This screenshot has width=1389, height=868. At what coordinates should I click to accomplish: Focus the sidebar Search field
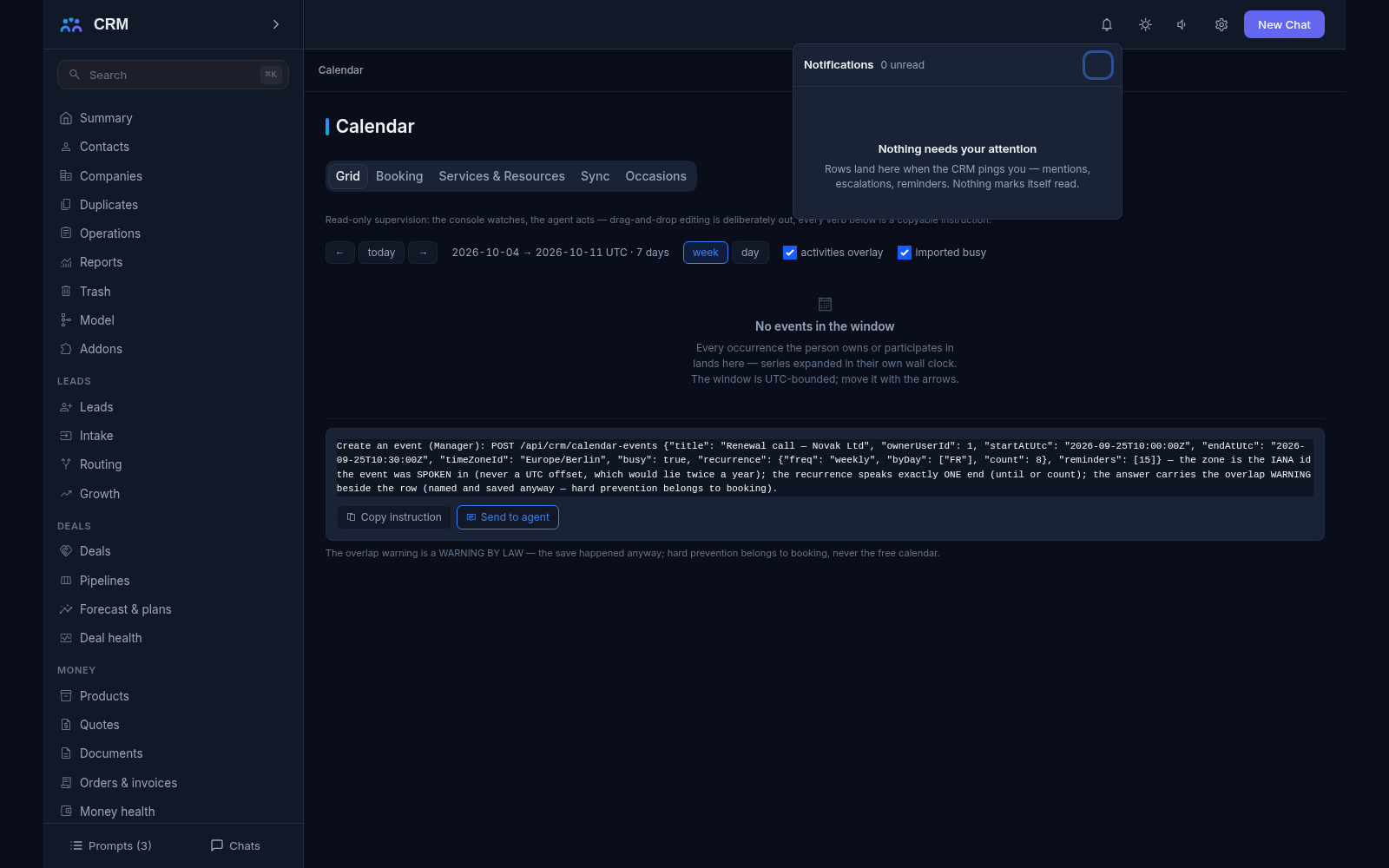[173, 75]
